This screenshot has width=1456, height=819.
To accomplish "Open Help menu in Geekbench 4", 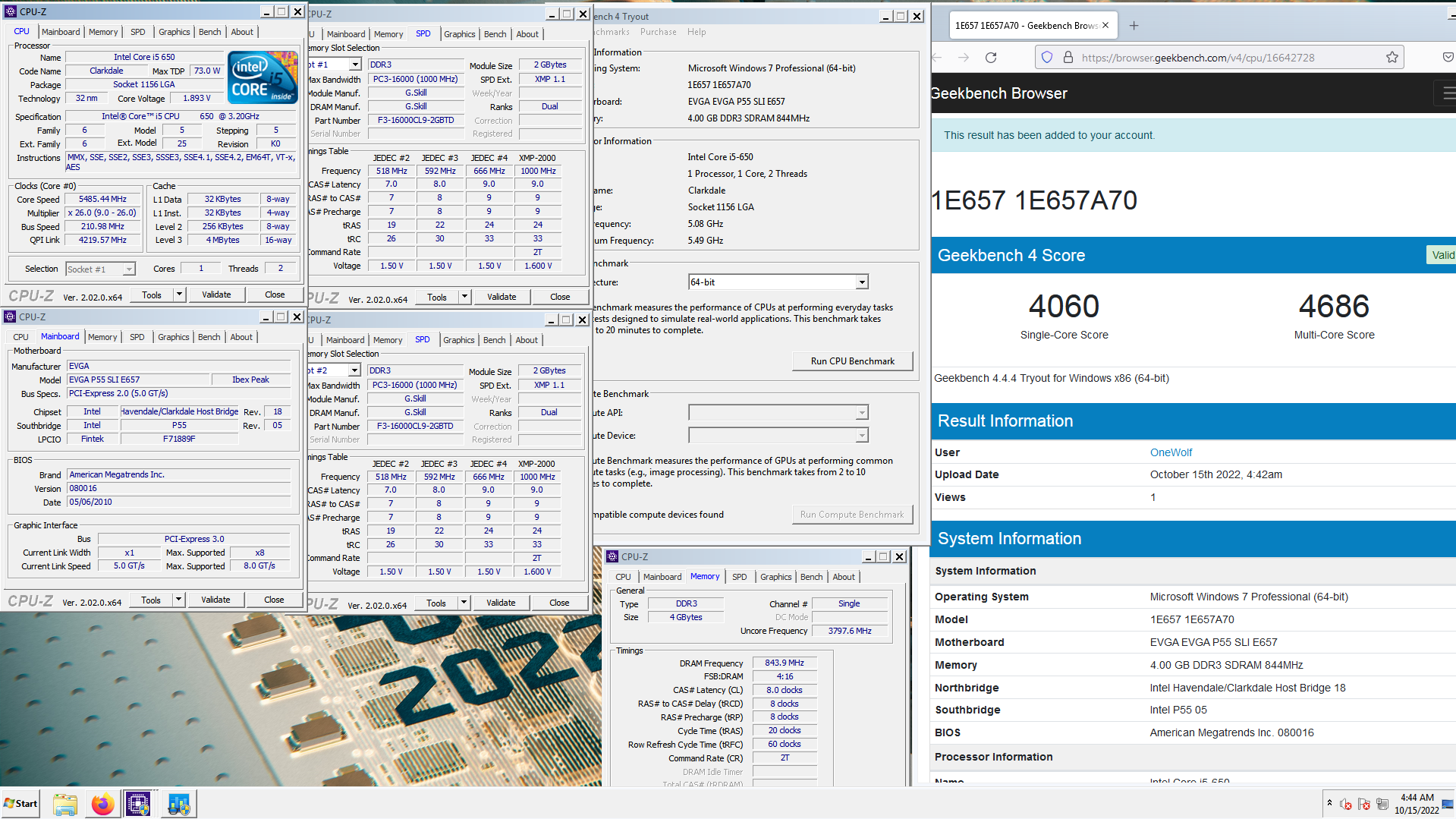I will click(697, 32).
